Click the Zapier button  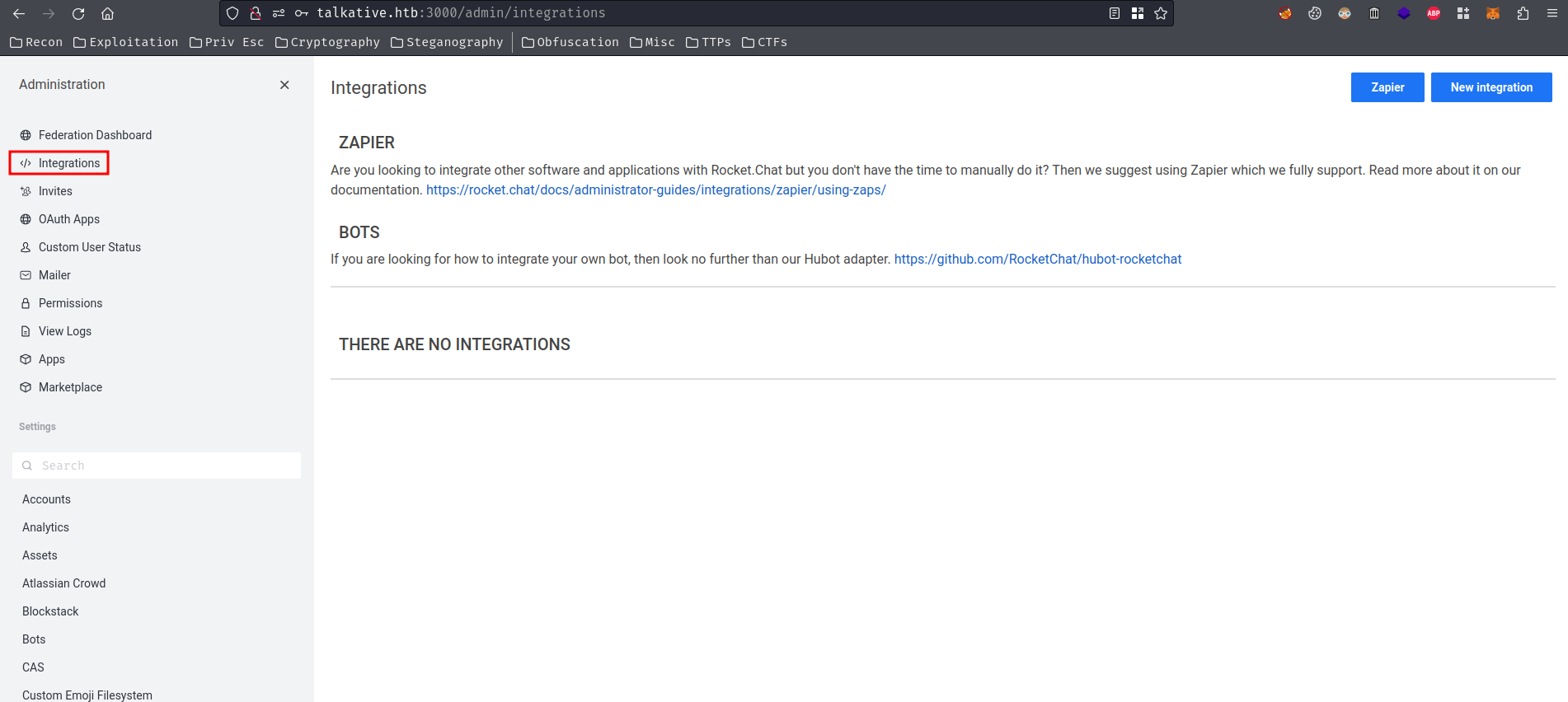coord(1387,87)
